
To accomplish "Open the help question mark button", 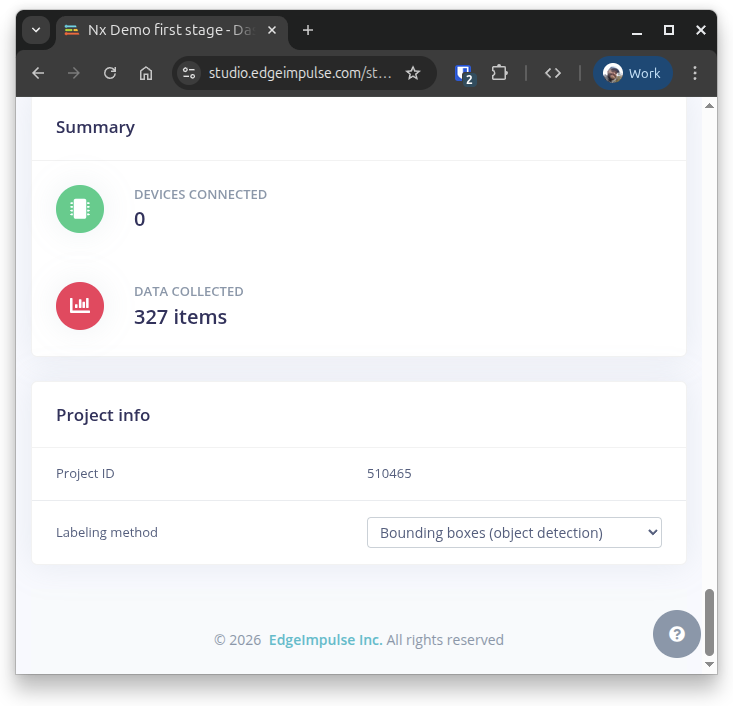I will point(676,634).
